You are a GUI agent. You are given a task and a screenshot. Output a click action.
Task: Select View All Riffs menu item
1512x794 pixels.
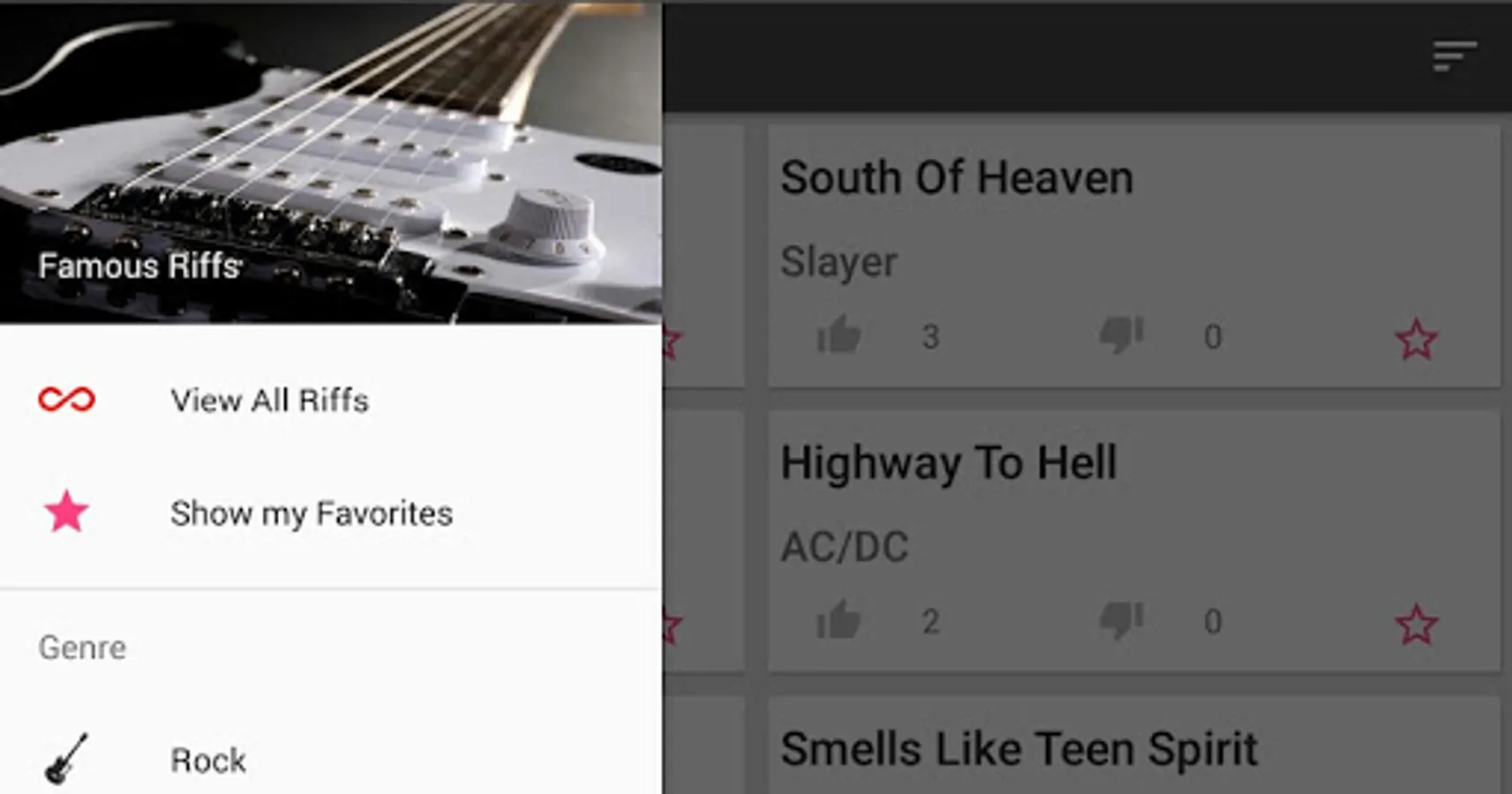tap(331, 400)
